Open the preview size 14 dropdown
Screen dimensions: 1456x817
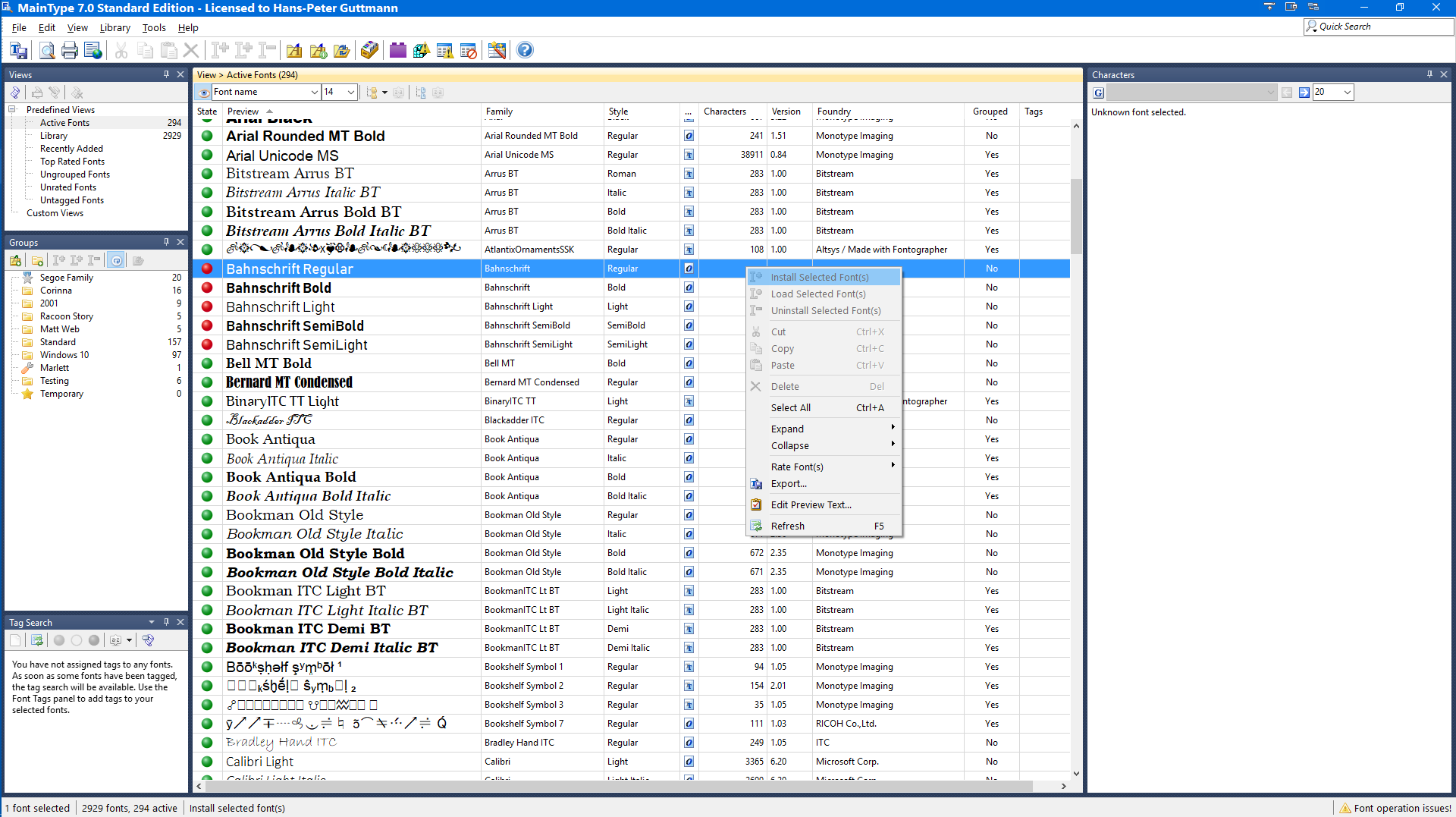[350, 93]
